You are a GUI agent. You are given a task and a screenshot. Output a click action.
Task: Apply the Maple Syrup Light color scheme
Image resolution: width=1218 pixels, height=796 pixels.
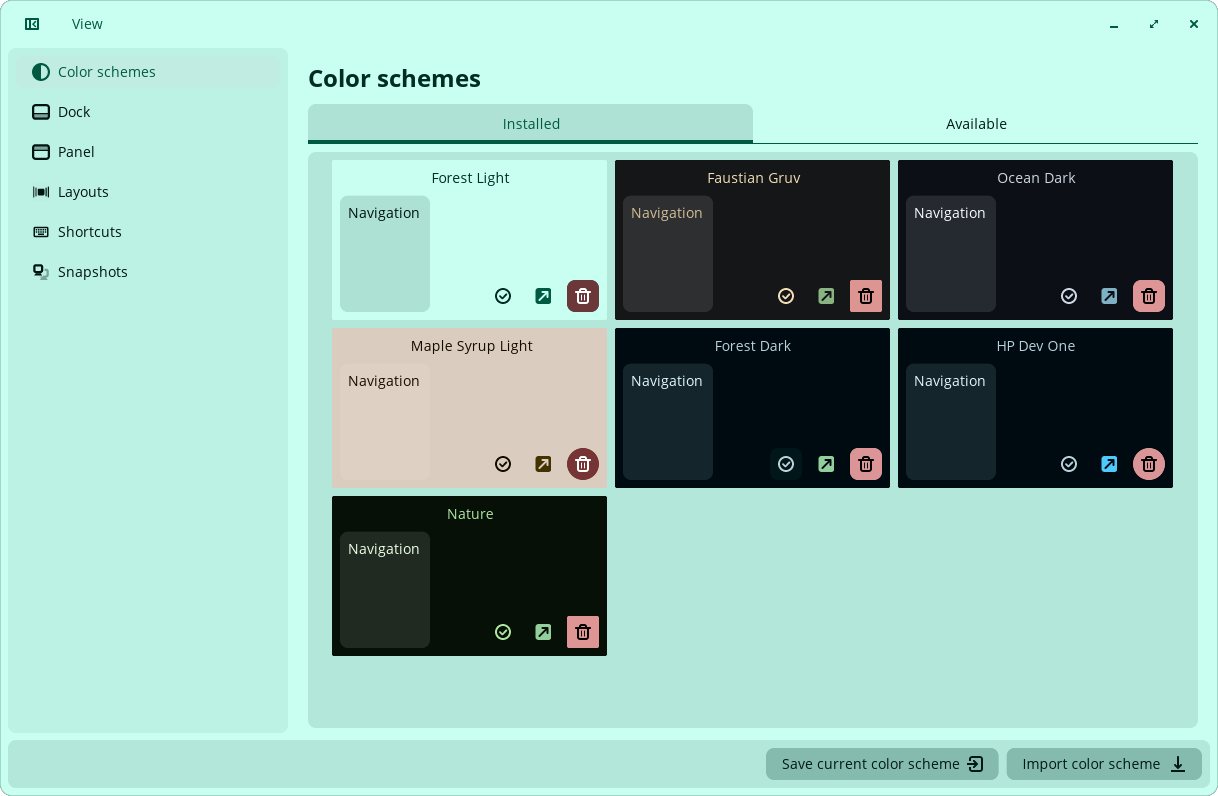coord(503,464)
